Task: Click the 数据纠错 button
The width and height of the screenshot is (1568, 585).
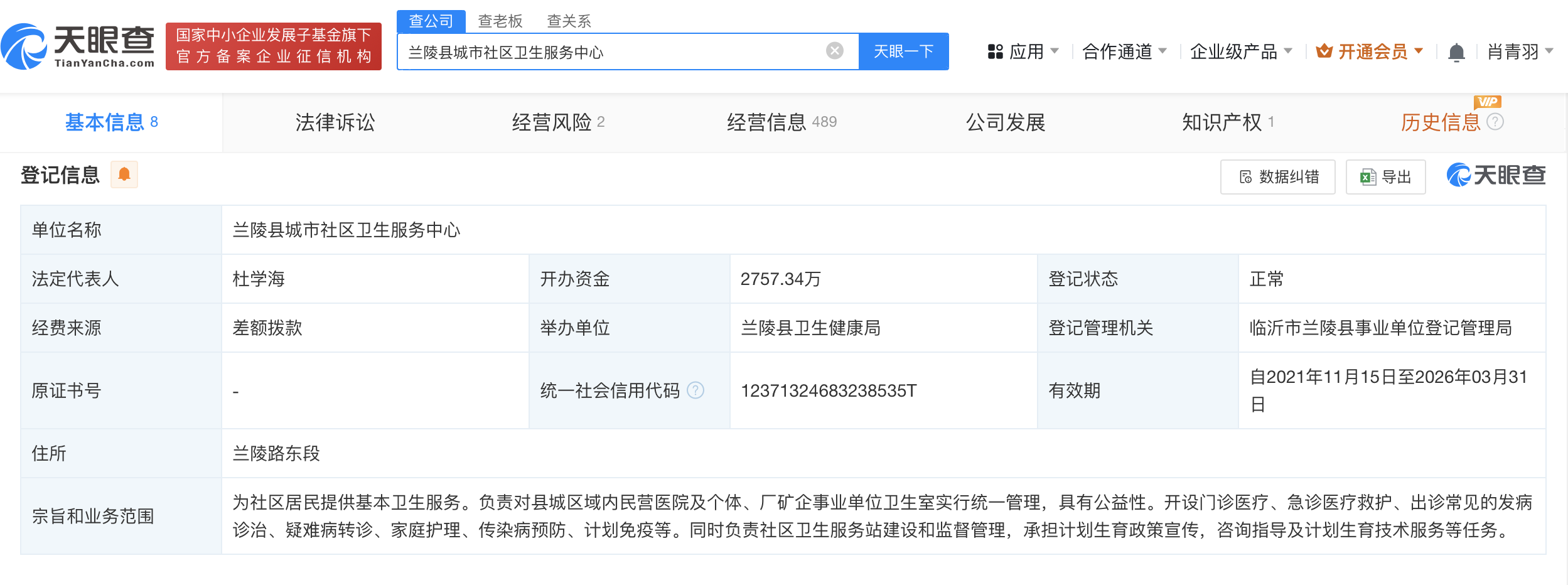Action: point(1278,176)
